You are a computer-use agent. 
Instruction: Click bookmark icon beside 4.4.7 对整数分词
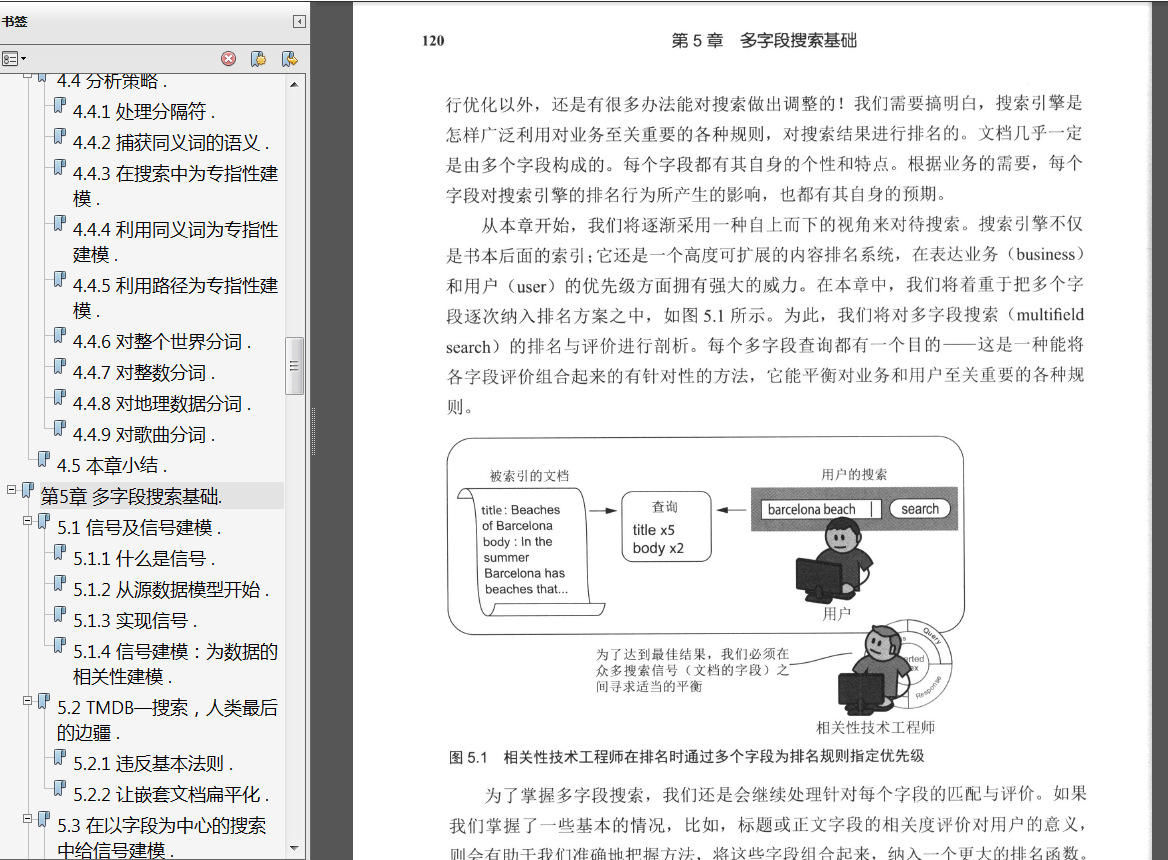pyautogui.click(x=60, y=367)
